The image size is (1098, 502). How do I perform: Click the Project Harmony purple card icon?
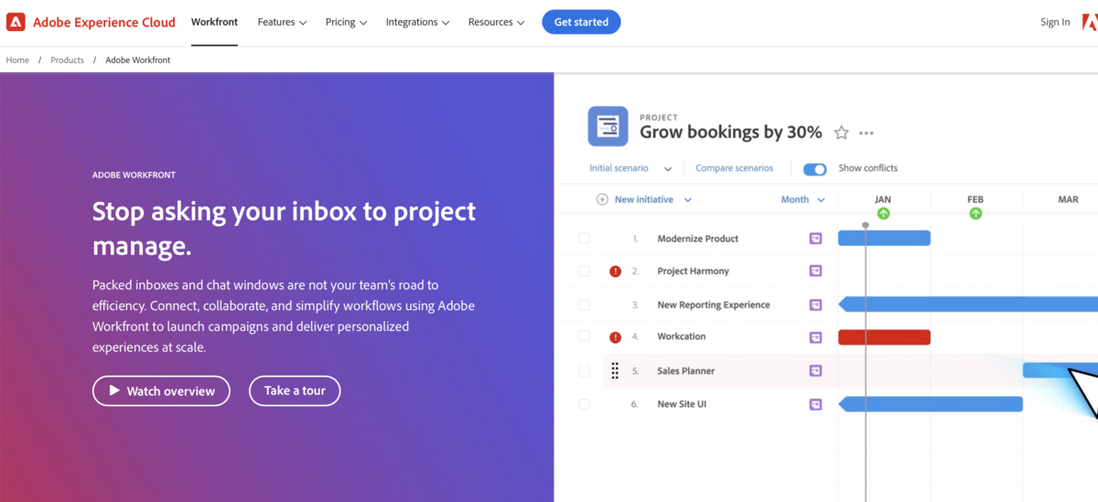(815, 271)
